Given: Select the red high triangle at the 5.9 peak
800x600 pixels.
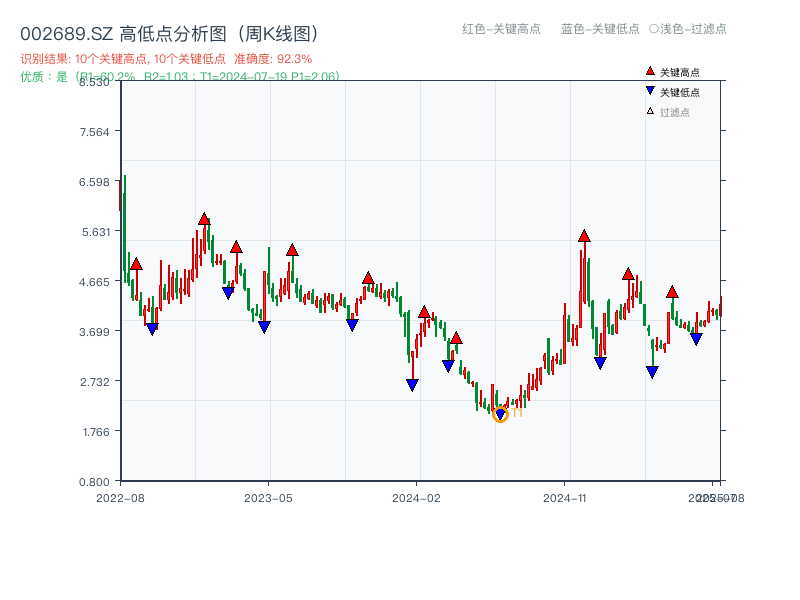Looking at the screenshot, I should 204,219.
